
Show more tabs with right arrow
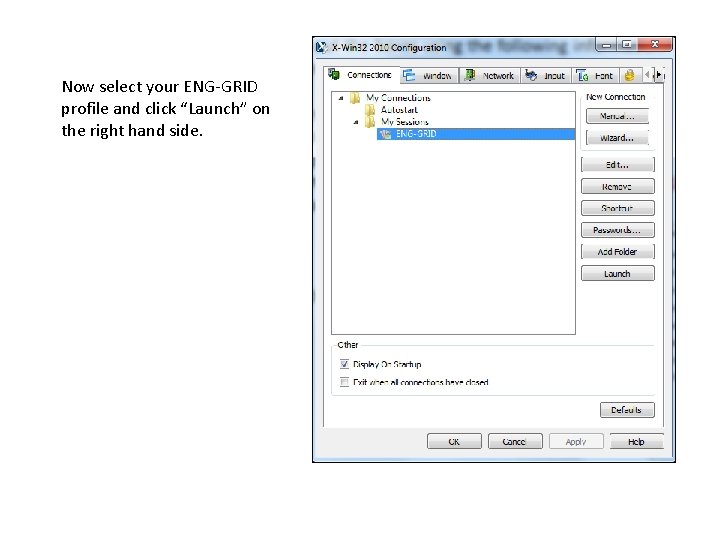(658, 74)
